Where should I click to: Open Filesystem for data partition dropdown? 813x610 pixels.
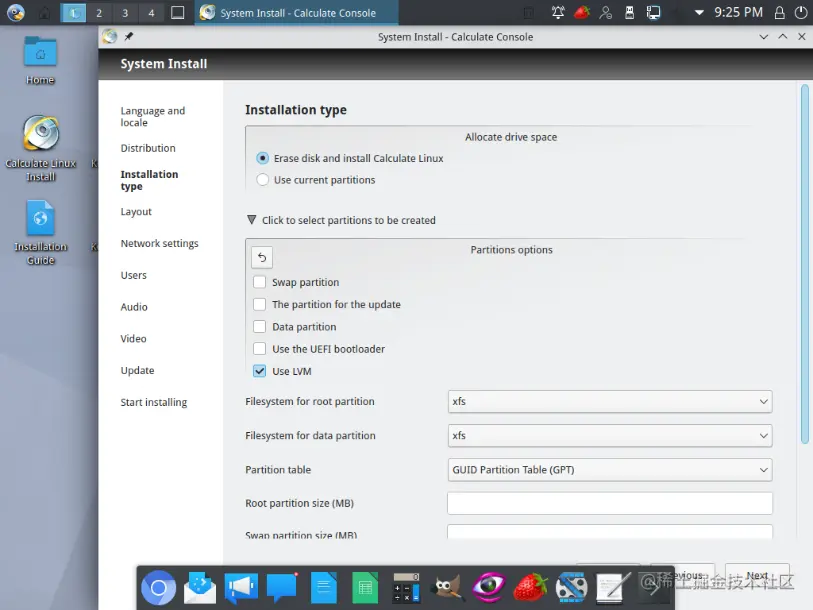pyautogui.click(x=610, y=436)
